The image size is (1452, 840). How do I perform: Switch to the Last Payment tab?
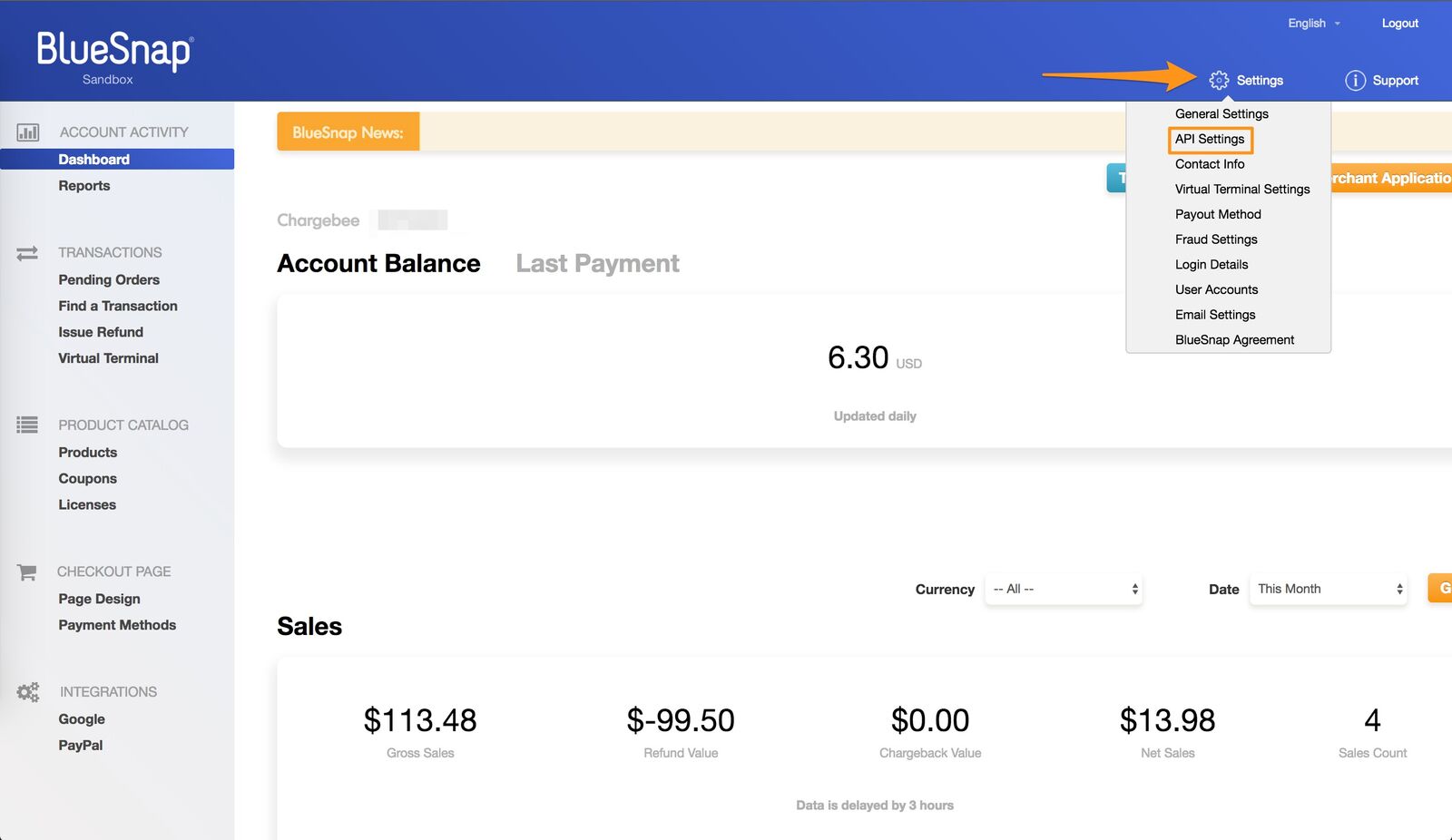tap(597, 264)
